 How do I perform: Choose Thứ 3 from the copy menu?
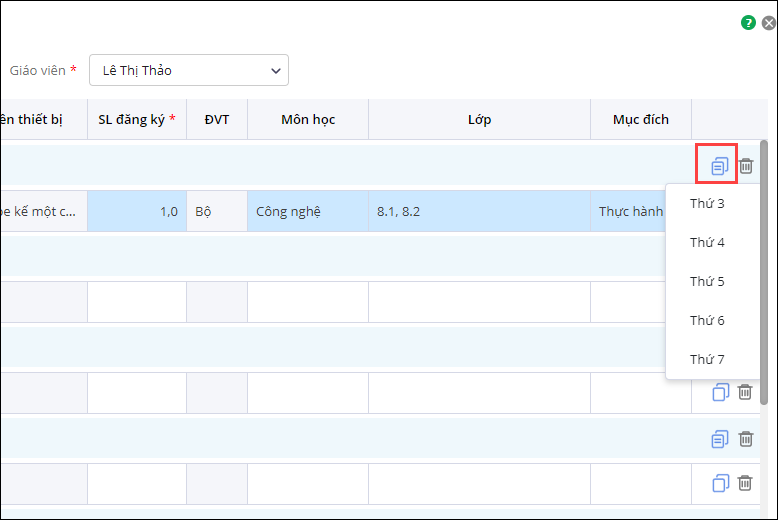(707, 203)
